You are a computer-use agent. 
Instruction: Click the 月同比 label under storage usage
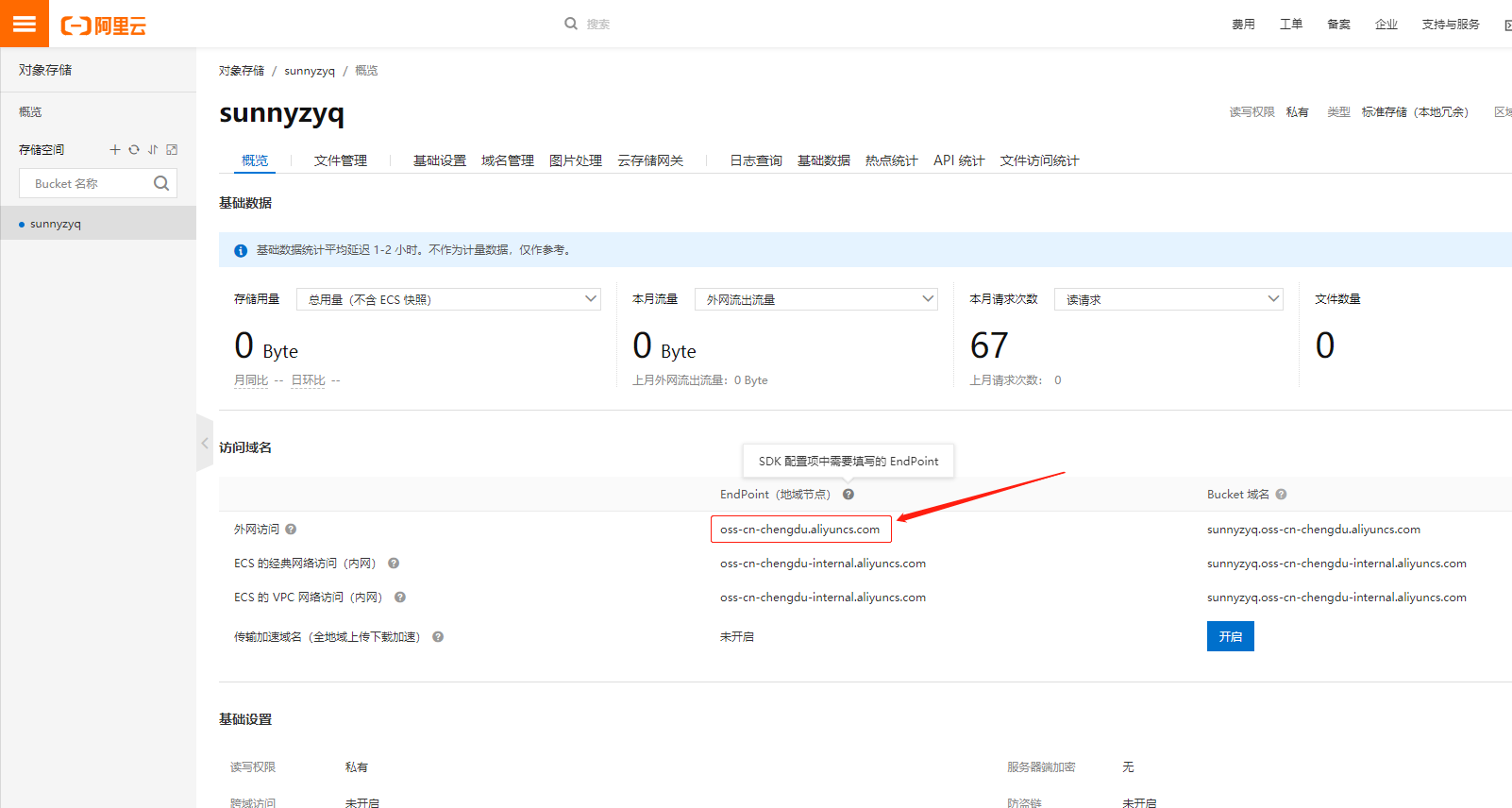point(251,380)
